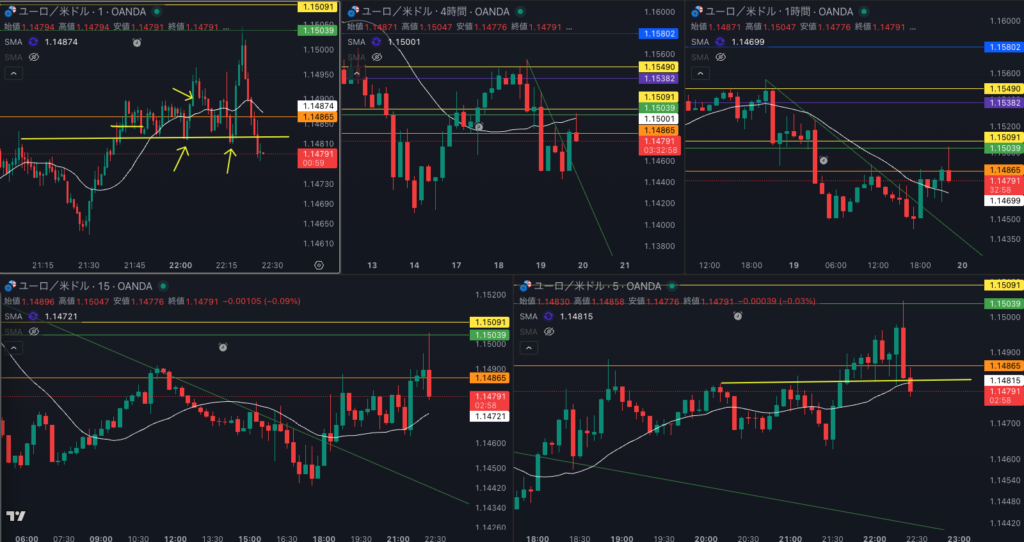This screenshot has height=542, width=1024.
Task: Click alert clock icon on 15-minute chart
Action: point(223,347)
